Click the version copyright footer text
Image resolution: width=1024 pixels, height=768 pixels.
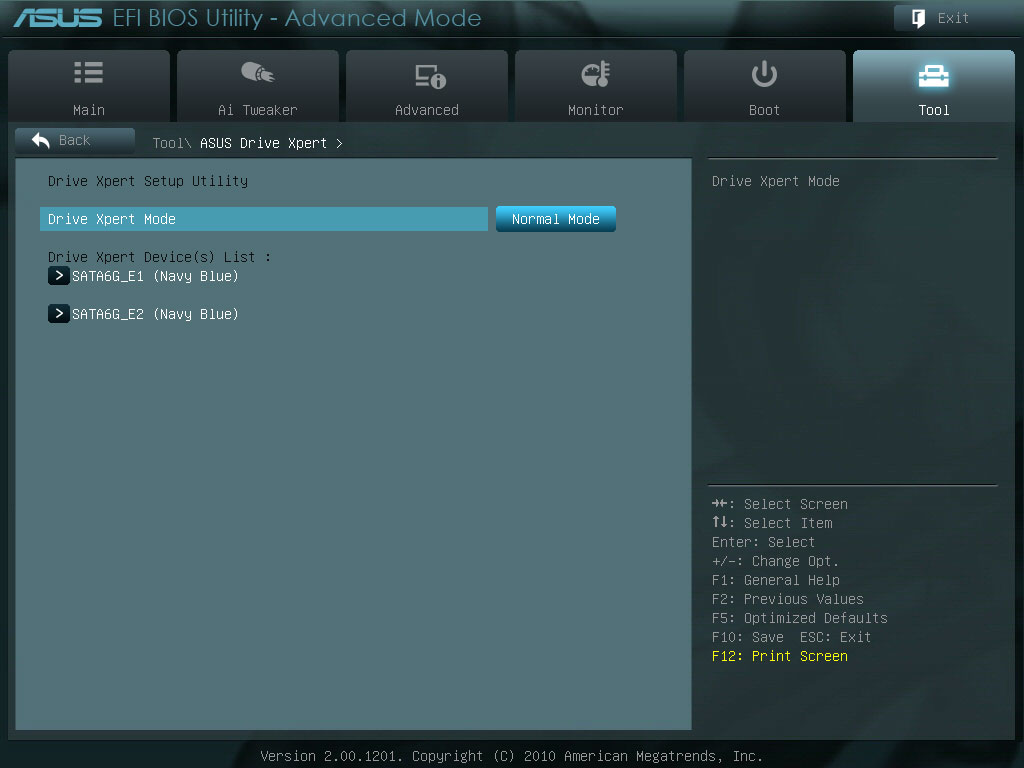pyautogui.click(x=511, y=756)
